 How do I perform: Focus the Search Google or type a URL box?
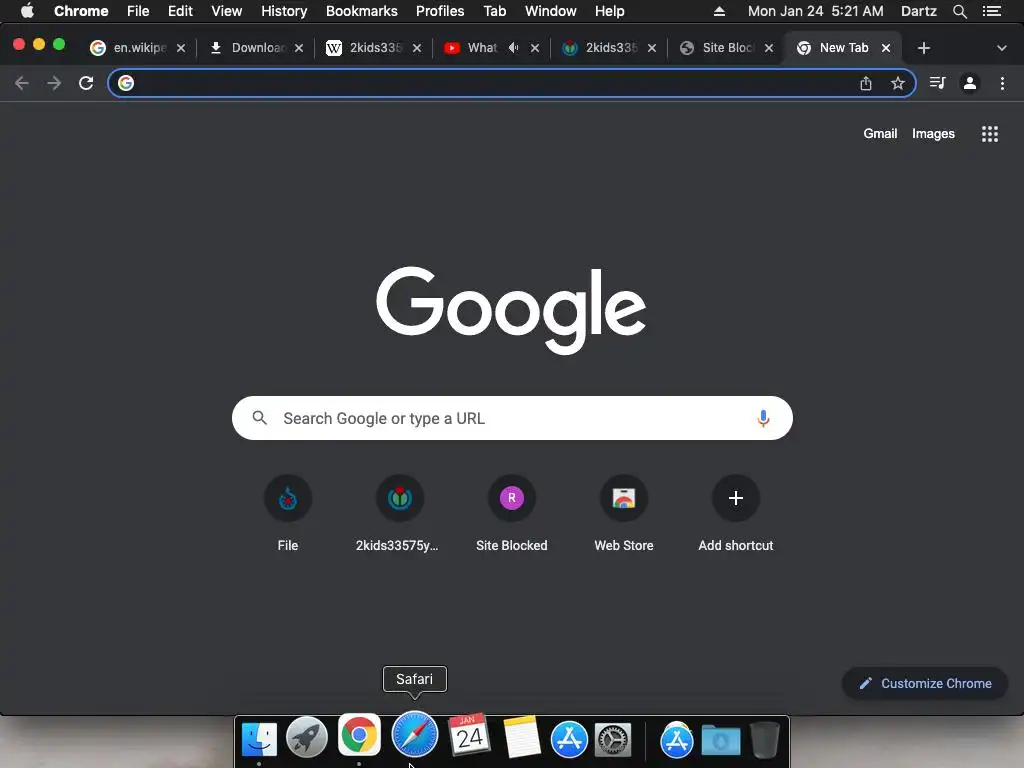click(x=512, y=418)
